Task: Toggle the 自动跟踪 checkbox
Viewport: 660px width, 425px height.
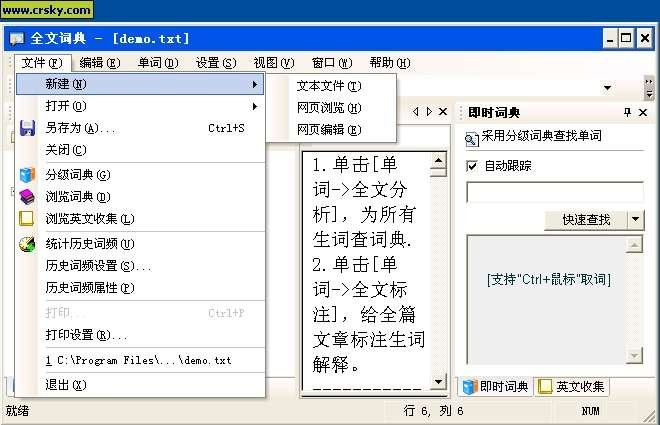Action: coord(472,166)
